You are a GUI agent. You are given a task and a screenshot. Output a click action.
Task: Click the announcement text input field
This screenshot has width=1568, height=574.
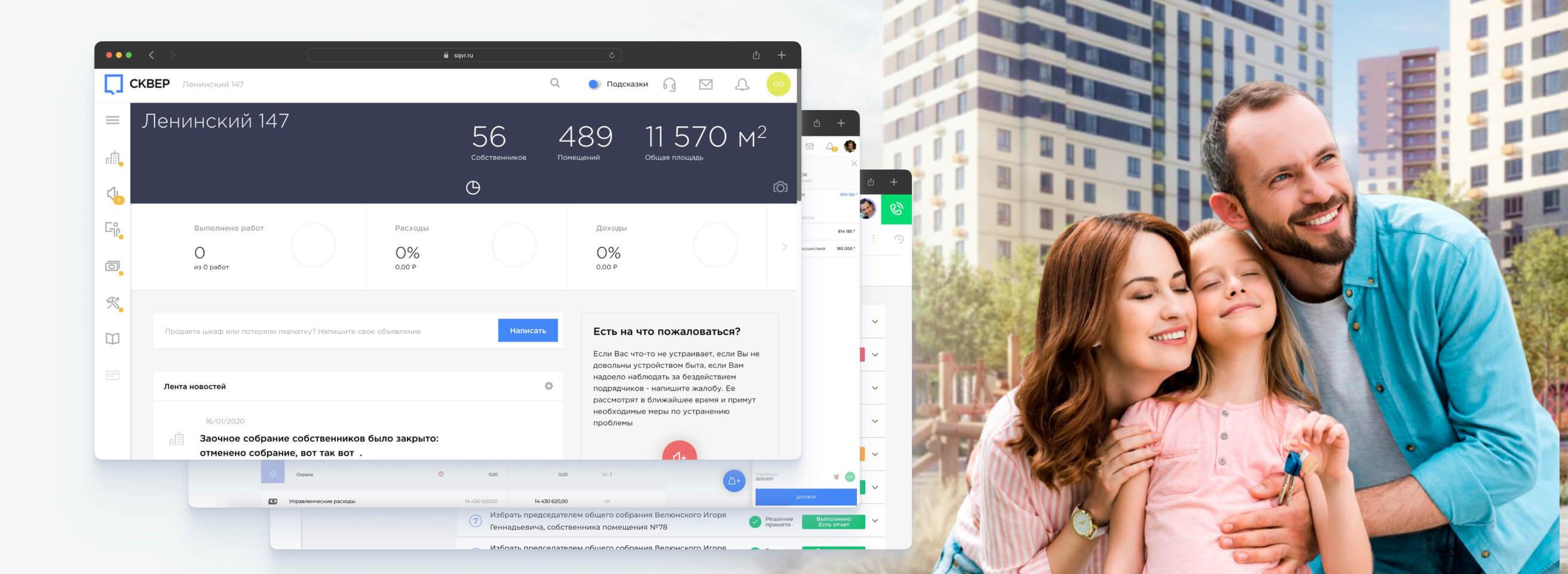pyautogui.click(x=326, y=331)
